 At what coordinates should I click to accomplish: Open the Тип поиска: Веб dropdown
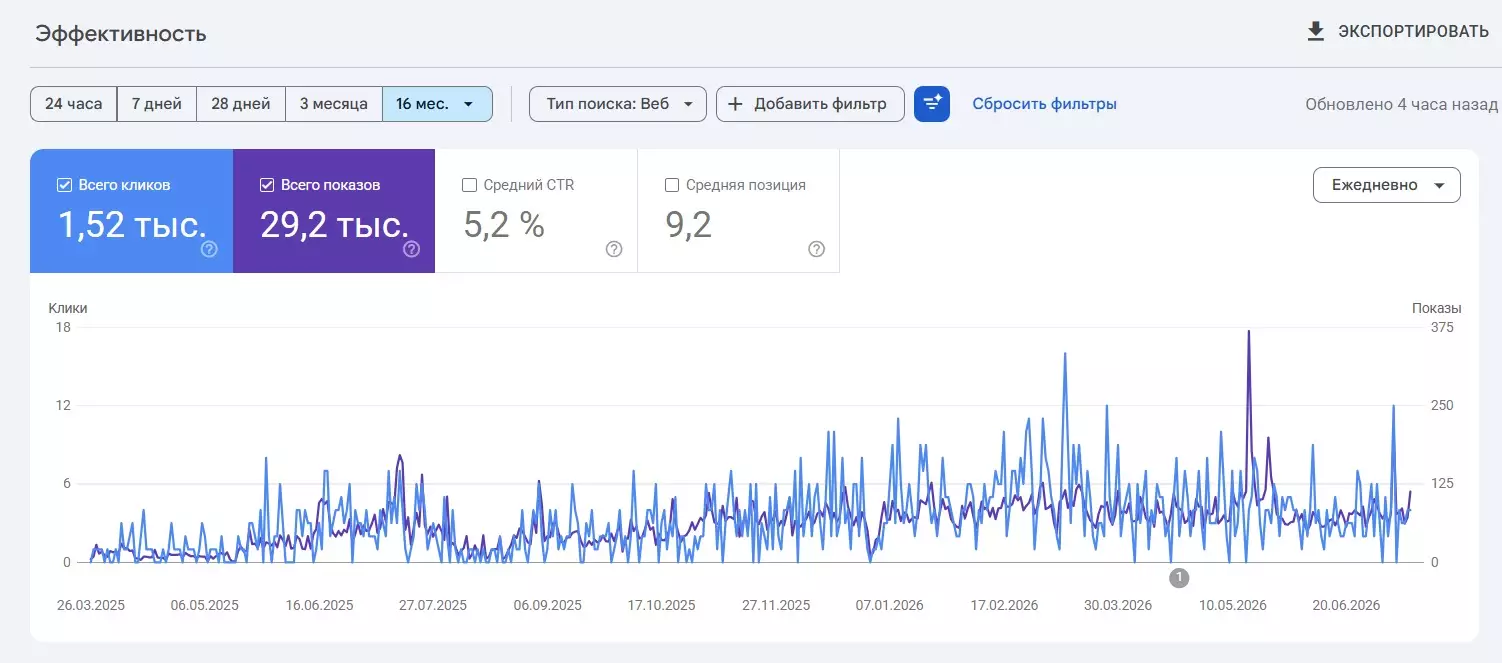pos(618,104)
